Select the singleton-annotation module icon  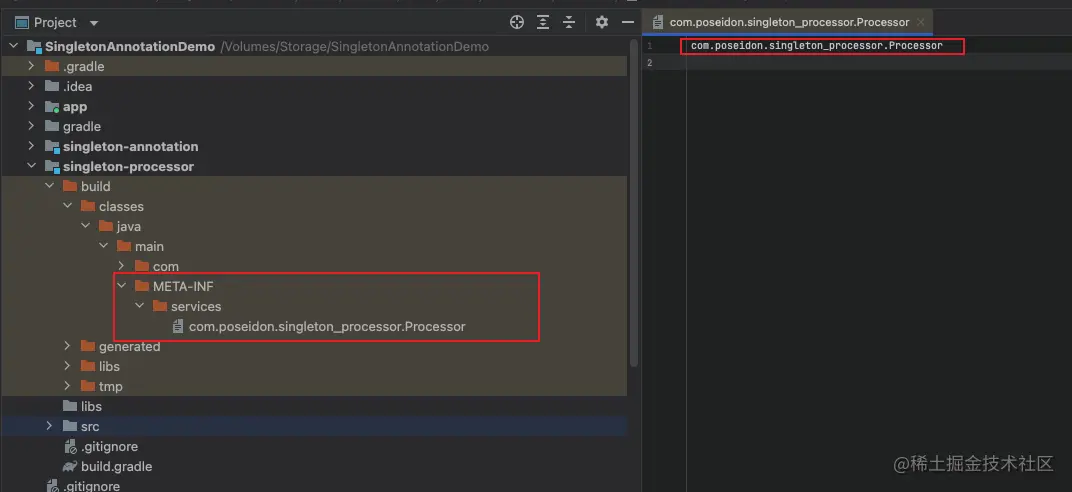[51, 146]
